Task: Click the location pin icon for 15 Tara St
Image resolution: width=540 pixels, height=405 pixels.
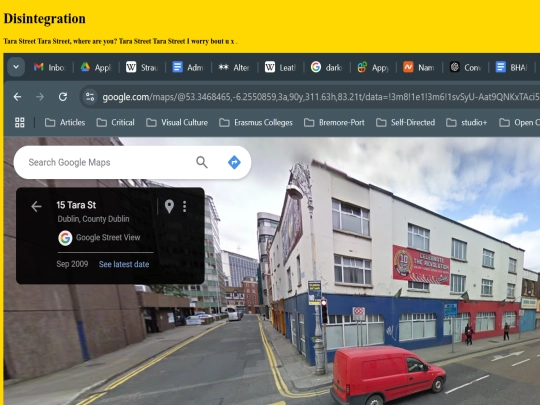Action: click(x=169, y=206)
